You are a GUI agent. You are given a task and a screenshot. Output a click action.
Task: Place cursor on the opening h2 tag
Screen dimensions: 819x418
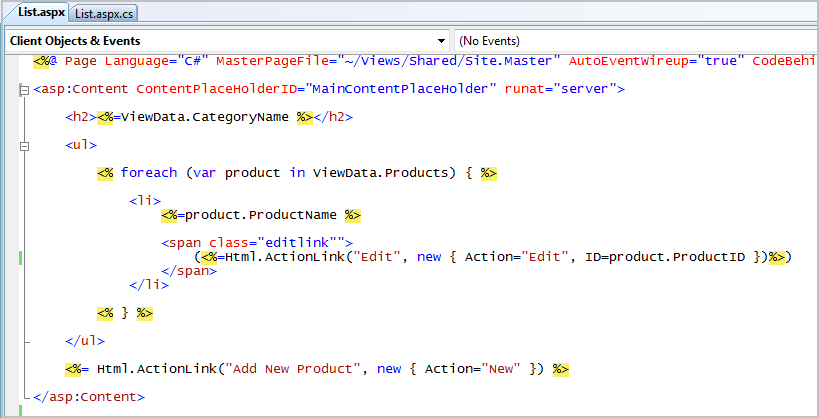coord(81,117)
